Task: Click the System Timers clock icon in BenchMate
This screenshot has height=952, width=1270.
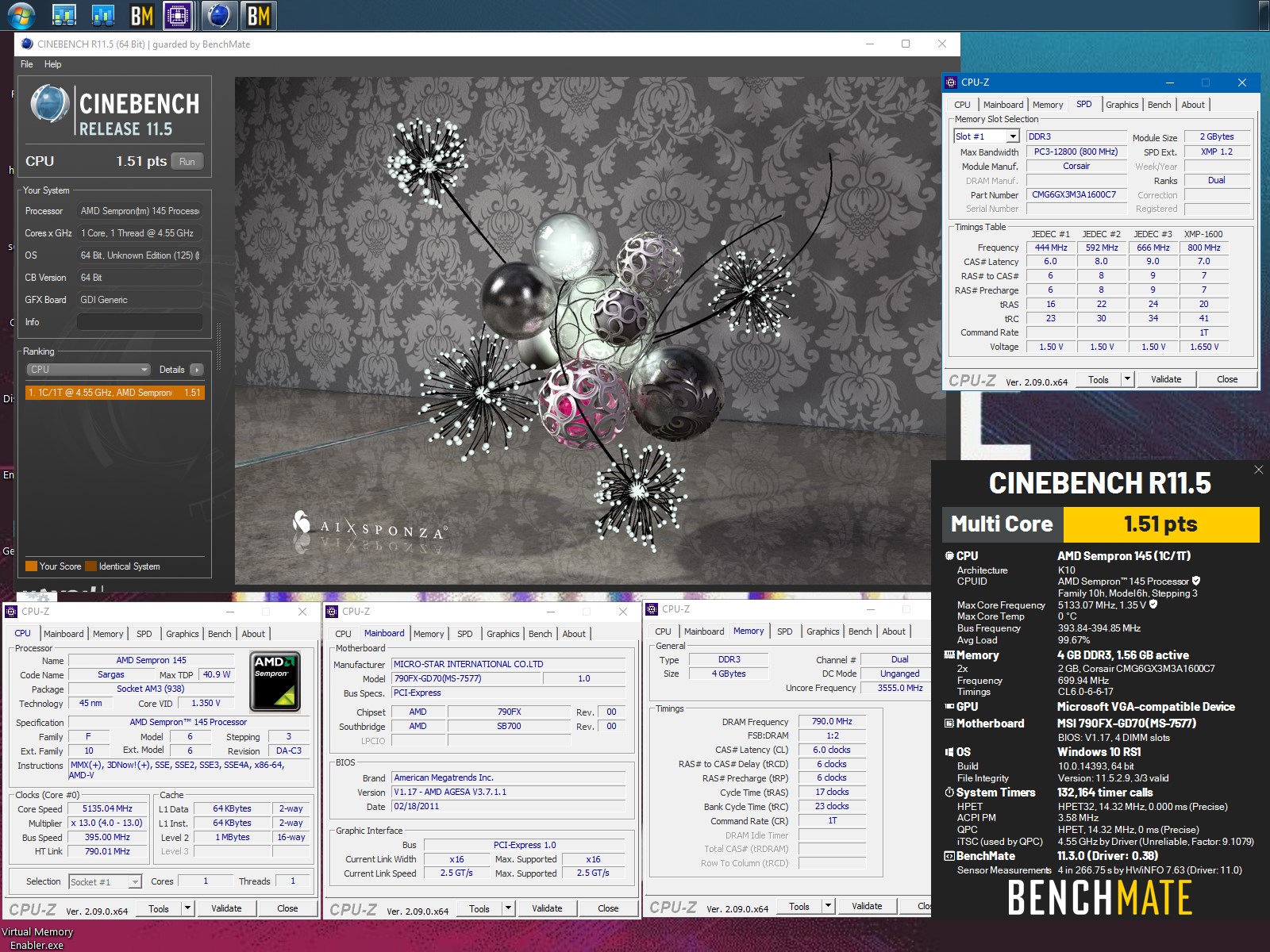Action: pos(949,792)
